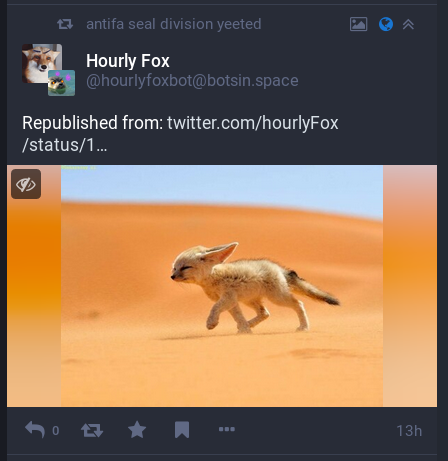Image resolution: width=448 pixels, height=461 pixels.
Task: Click the 13h timestamp link
Action: (x=409, y=431)
